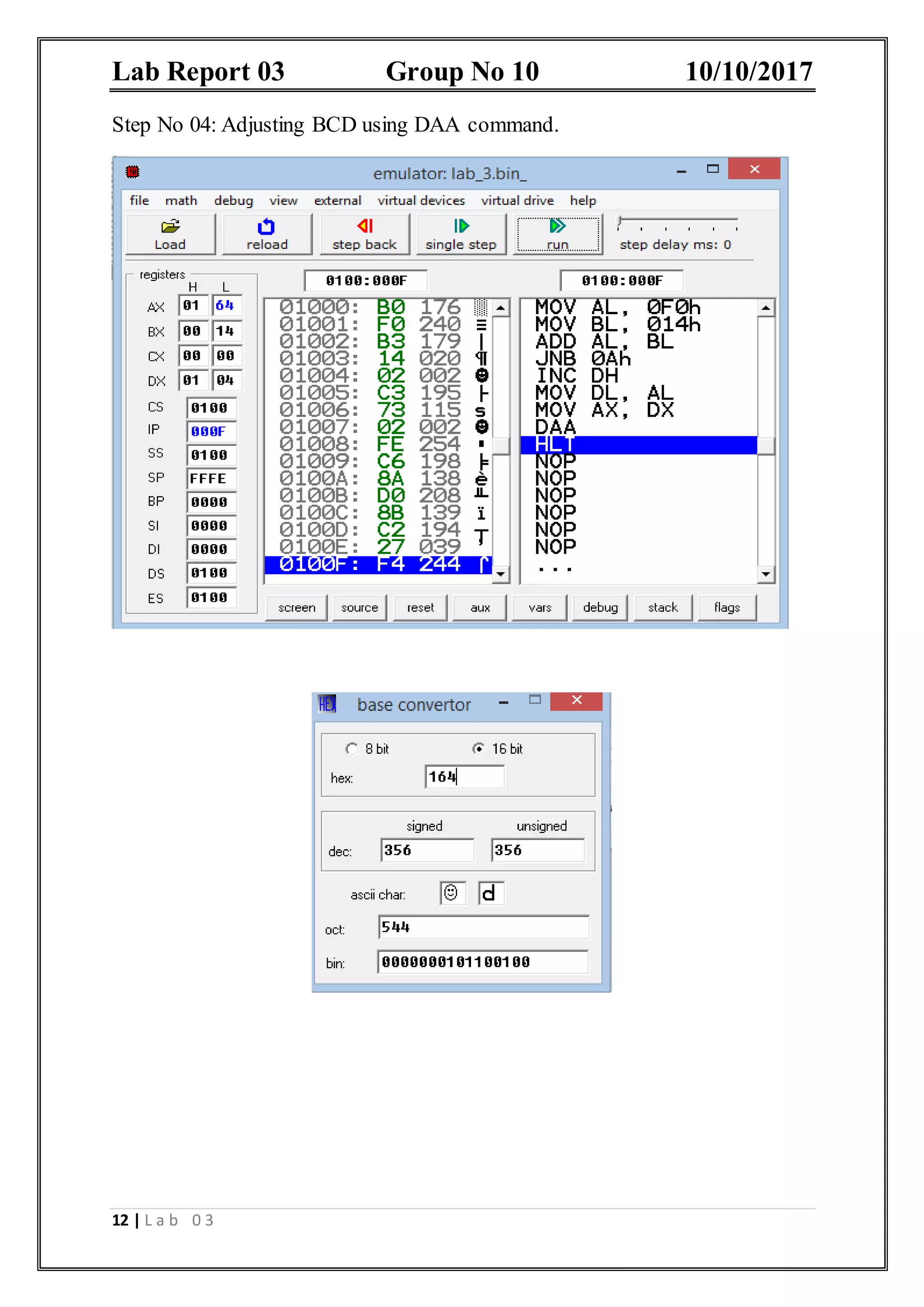
Task: Select memory row 0100E: 27 039
Action: pos(378,547)
